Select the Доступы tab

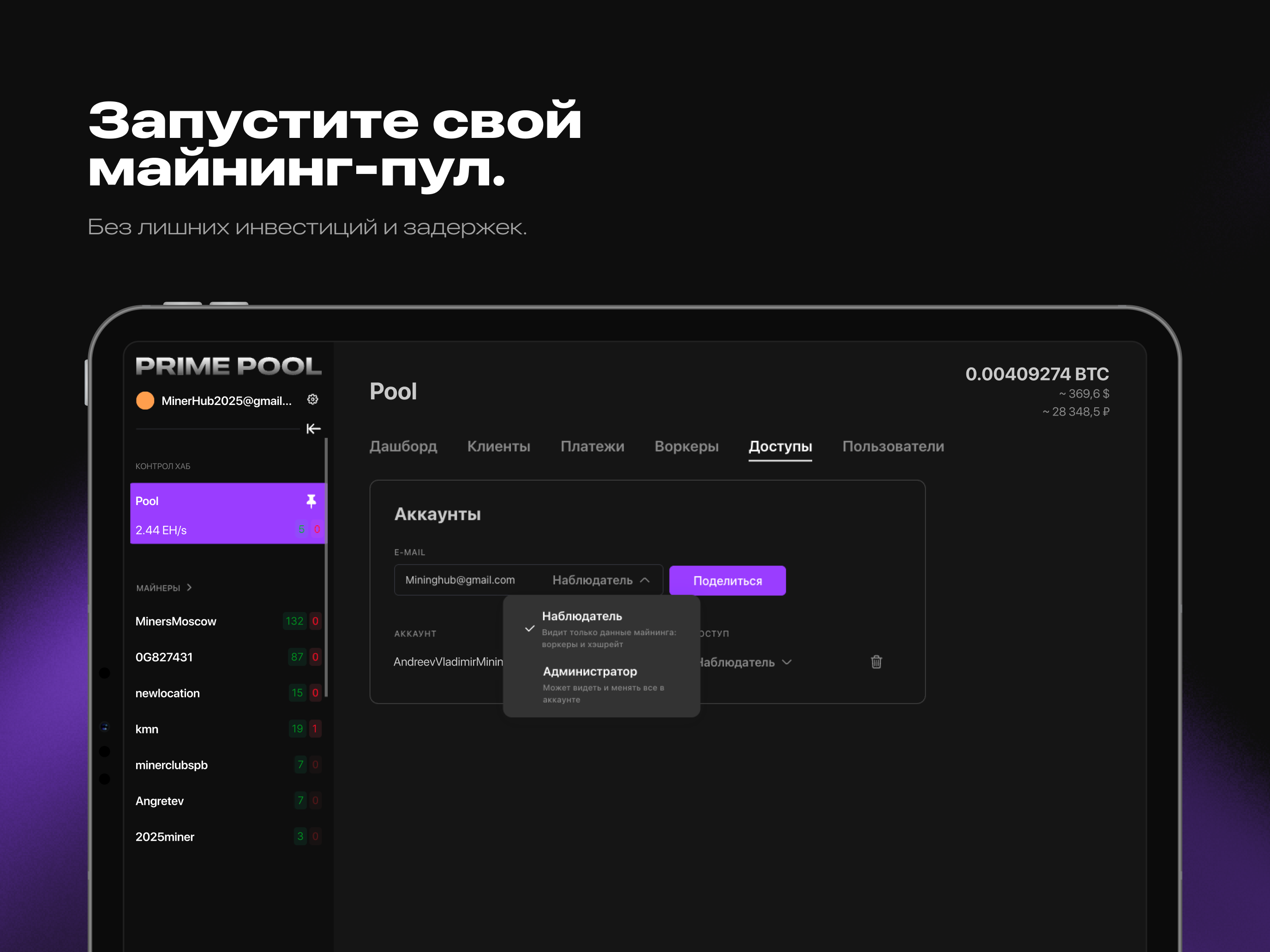coord(780,447)
